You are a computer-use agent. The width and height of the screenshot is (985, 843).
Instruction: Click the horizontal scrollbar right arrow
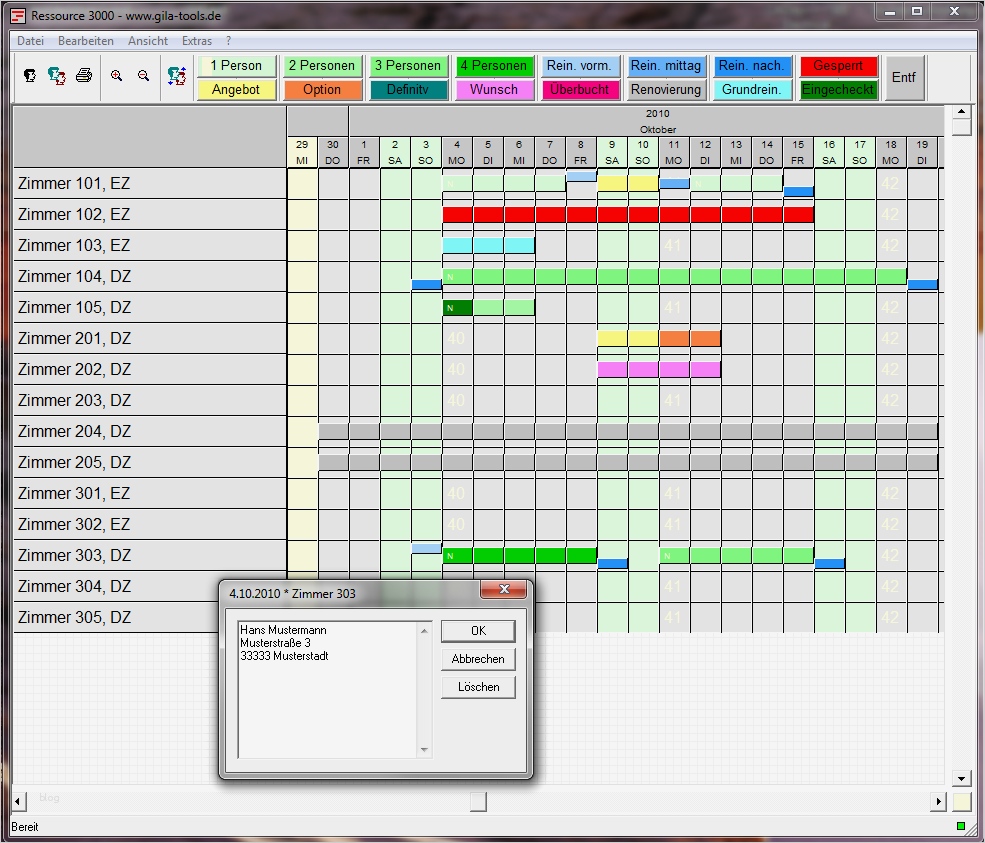click(939, 802)
